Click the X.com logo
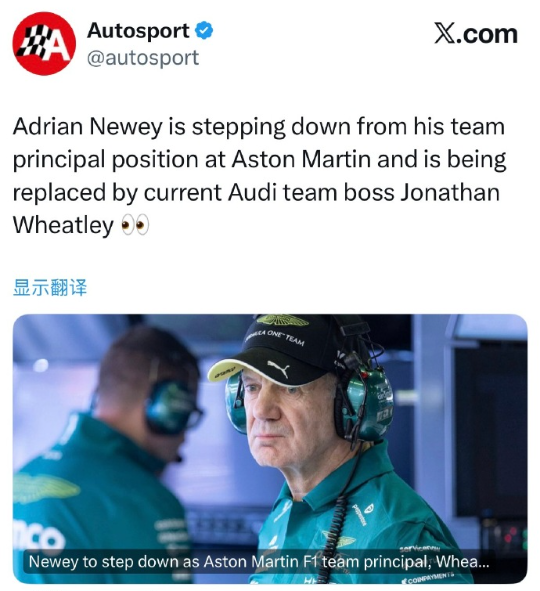This screenshot has width=540, height=591. [476, 34]
